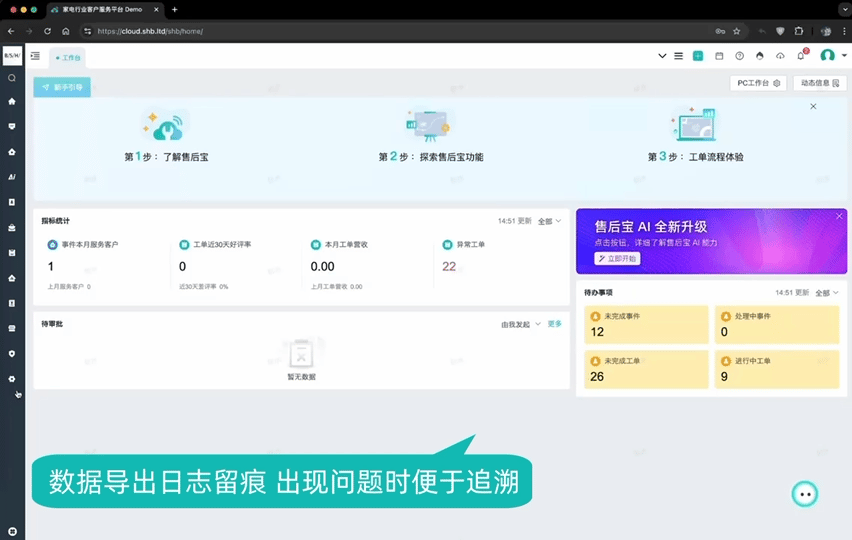852x540 pixels.
Task: Open the settings gear in sidebar
Action: 12,379
